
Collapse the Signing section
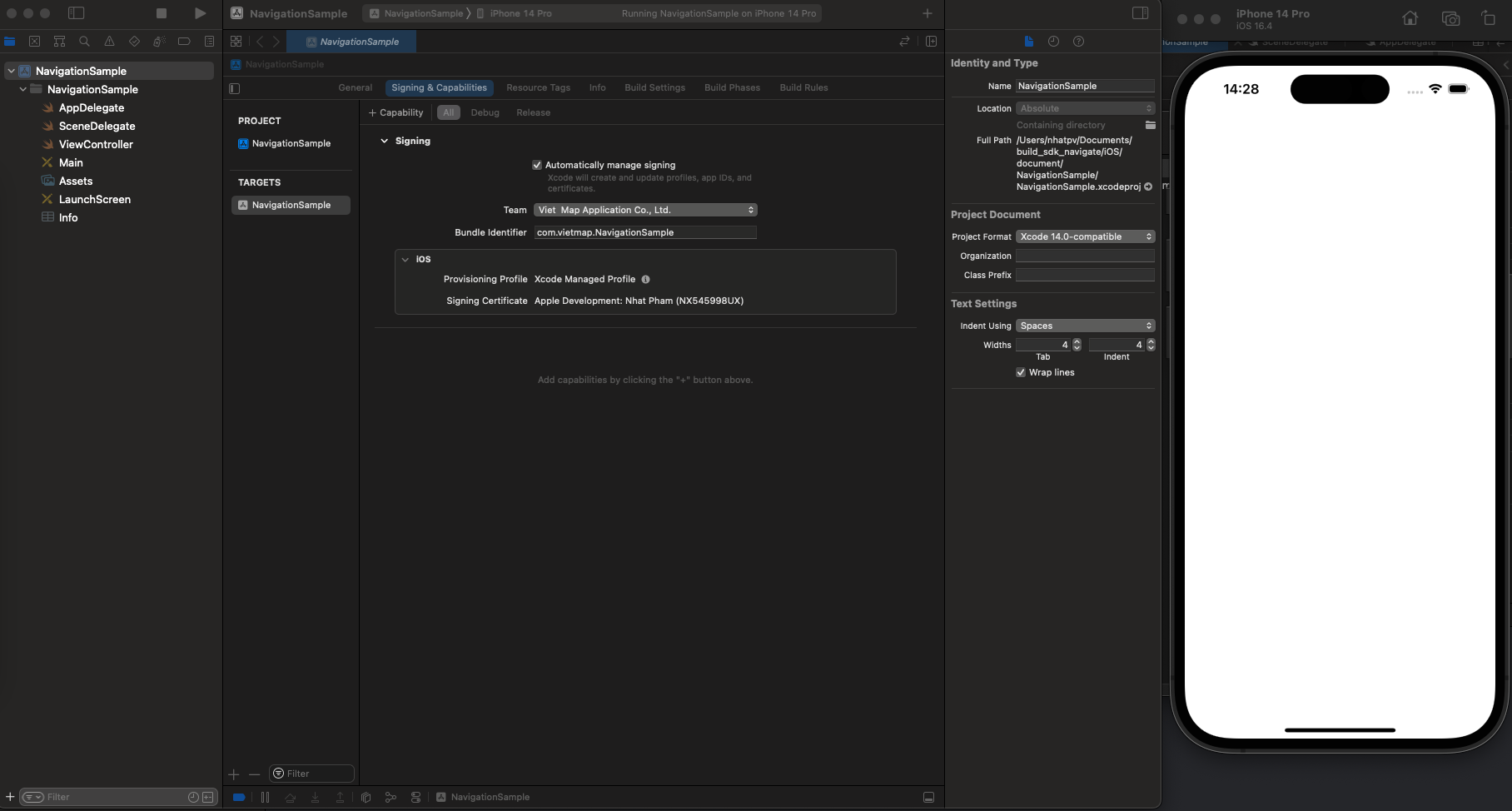(384, 141)
